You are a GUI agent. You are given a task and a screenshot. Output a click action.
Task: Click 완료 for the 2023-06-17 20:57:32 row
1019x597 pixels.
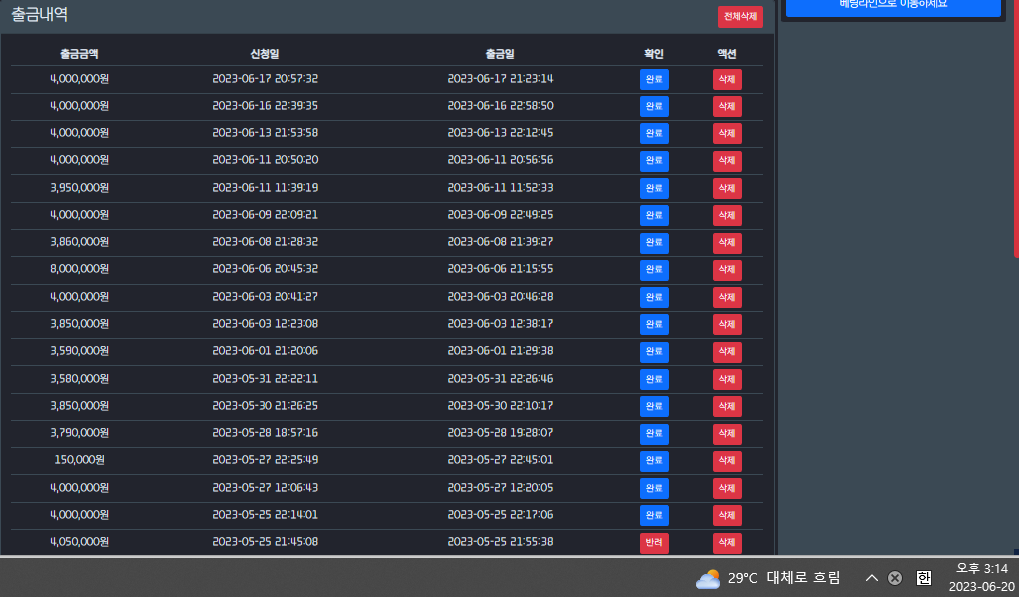point(654,79)
